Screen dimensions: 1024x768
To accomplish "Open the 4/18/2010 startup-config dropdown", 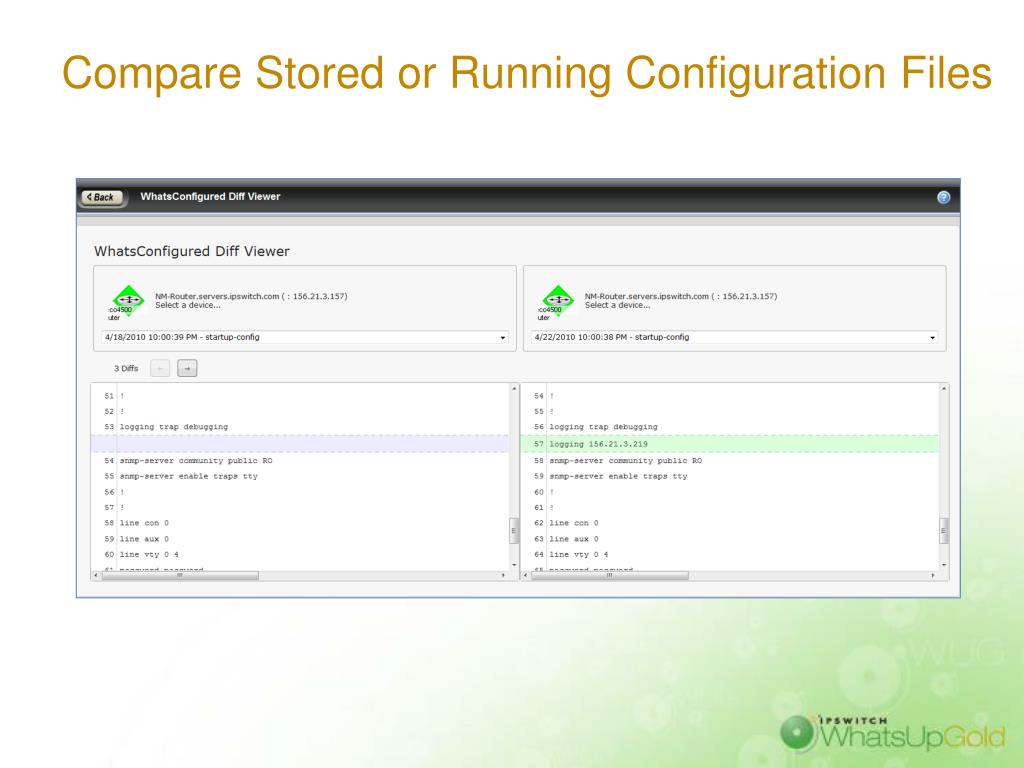I will (304, 338).
